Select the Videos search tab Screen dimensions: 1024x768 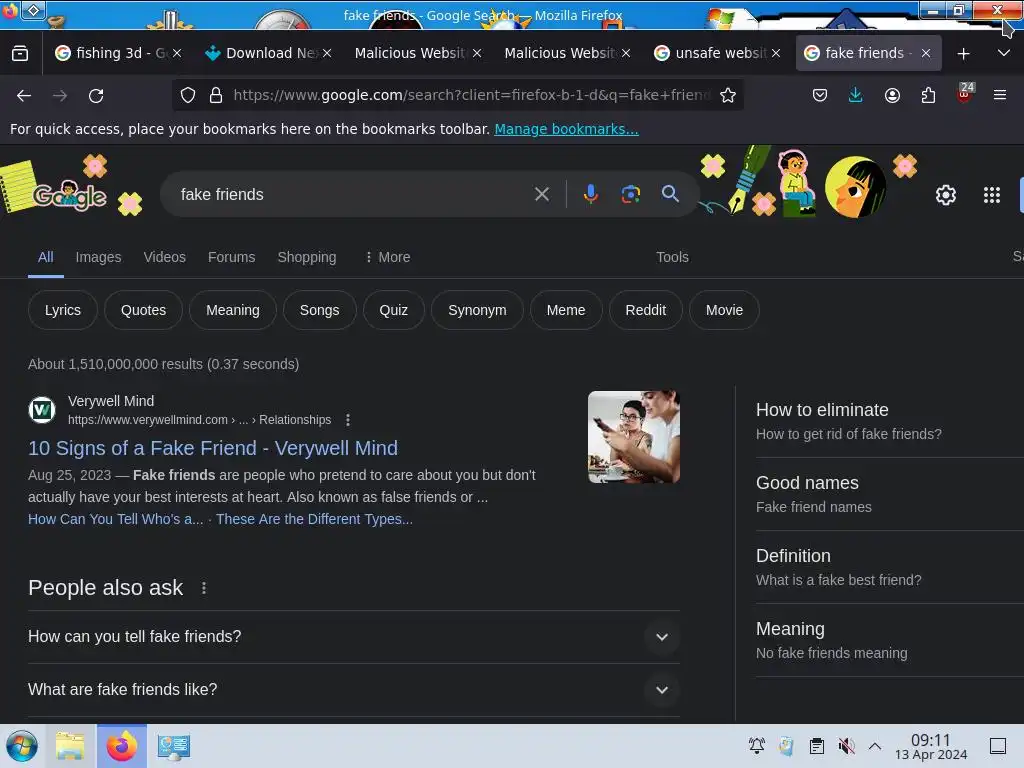tap(165, 257)
